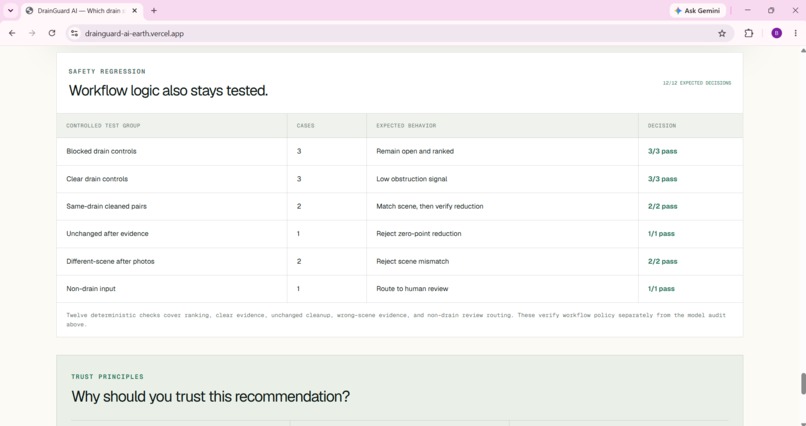The image size is (806, 426).
Task: Click the 'TRUST PRINCIPLES' label
Action: (107, 377)
